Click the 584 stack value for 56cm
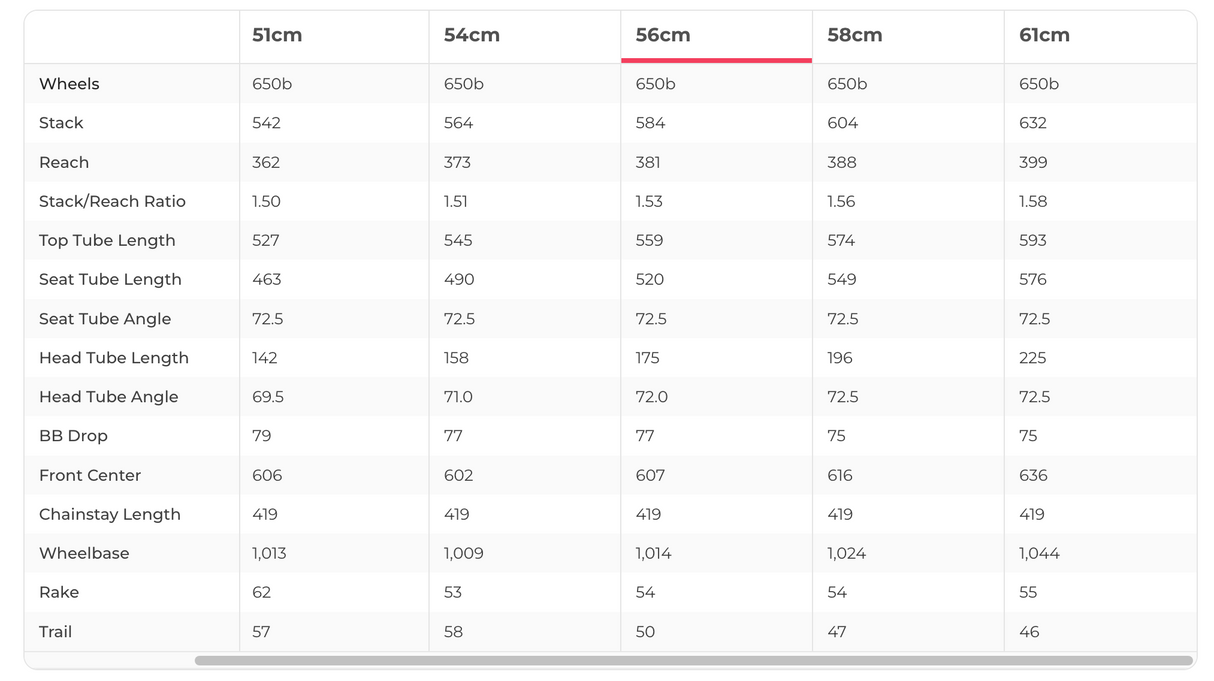The image size is (1214, 681). point(650,123)
